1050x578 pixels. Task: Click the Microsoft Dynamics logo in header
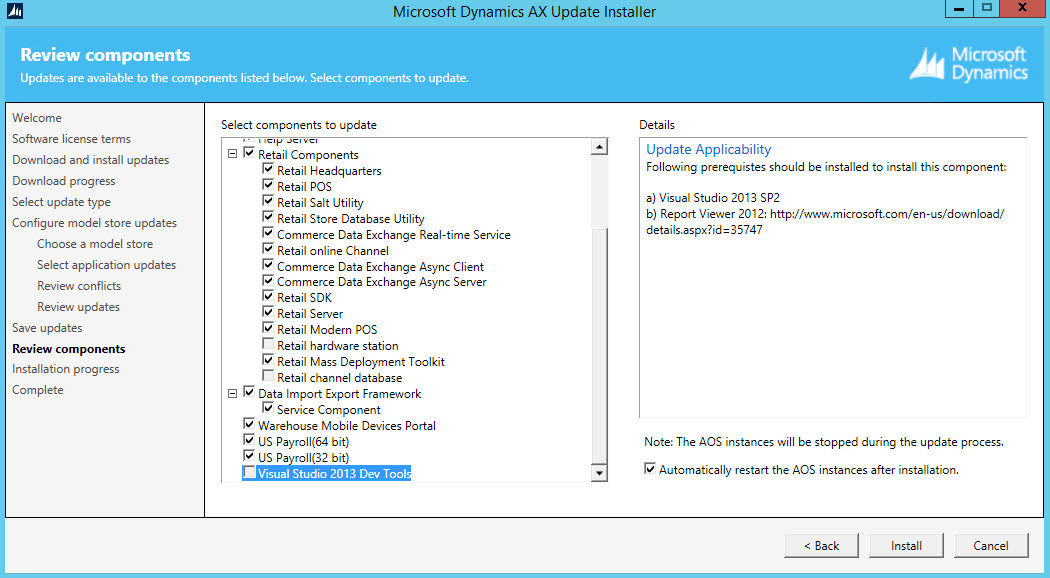pyautogui.click(x=968, y=63)
